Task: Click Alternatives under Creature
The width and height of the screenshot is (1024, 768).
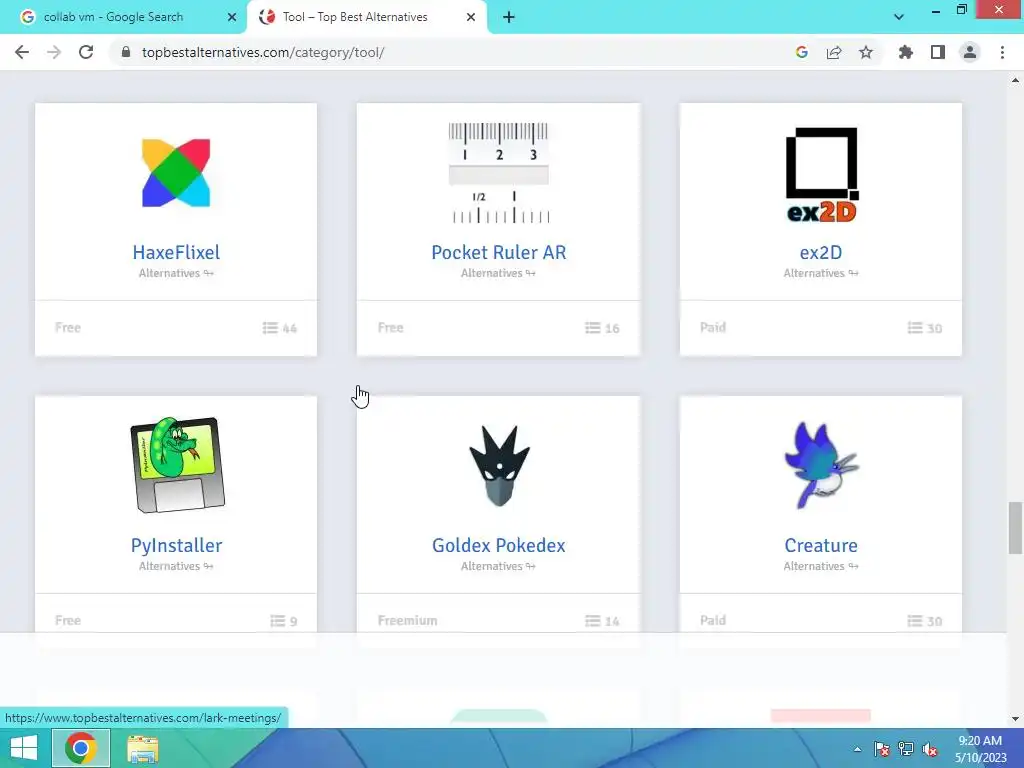Action: [x=821, y=566]
